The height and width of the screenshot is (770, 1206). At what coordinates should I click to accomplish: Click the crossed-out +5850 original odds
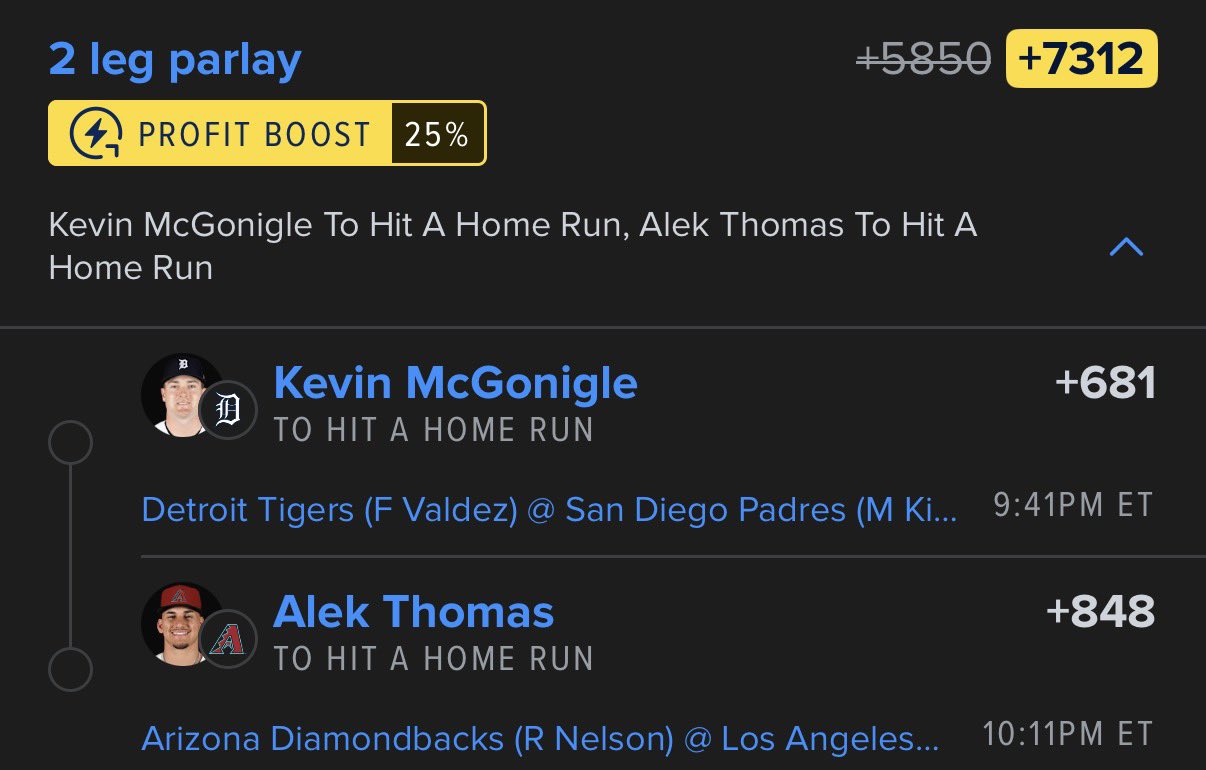coord(924,60)
